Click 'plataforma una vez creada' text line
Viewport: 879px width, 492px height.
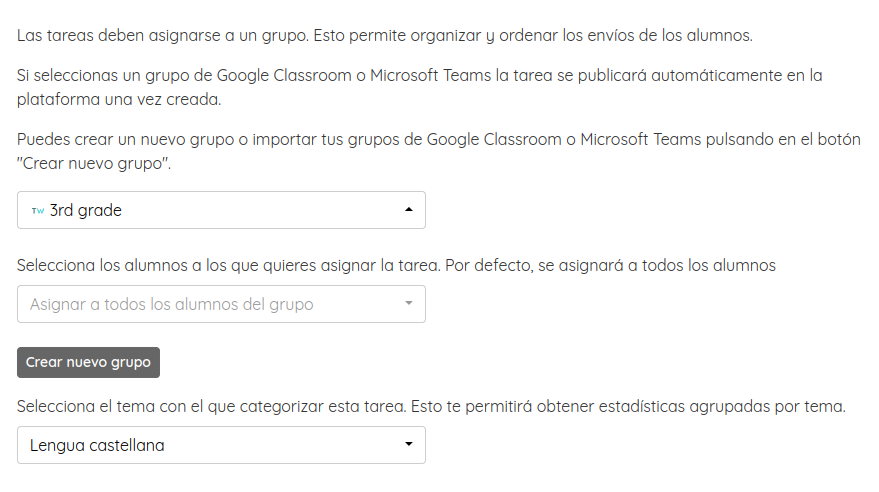(118, 100)
